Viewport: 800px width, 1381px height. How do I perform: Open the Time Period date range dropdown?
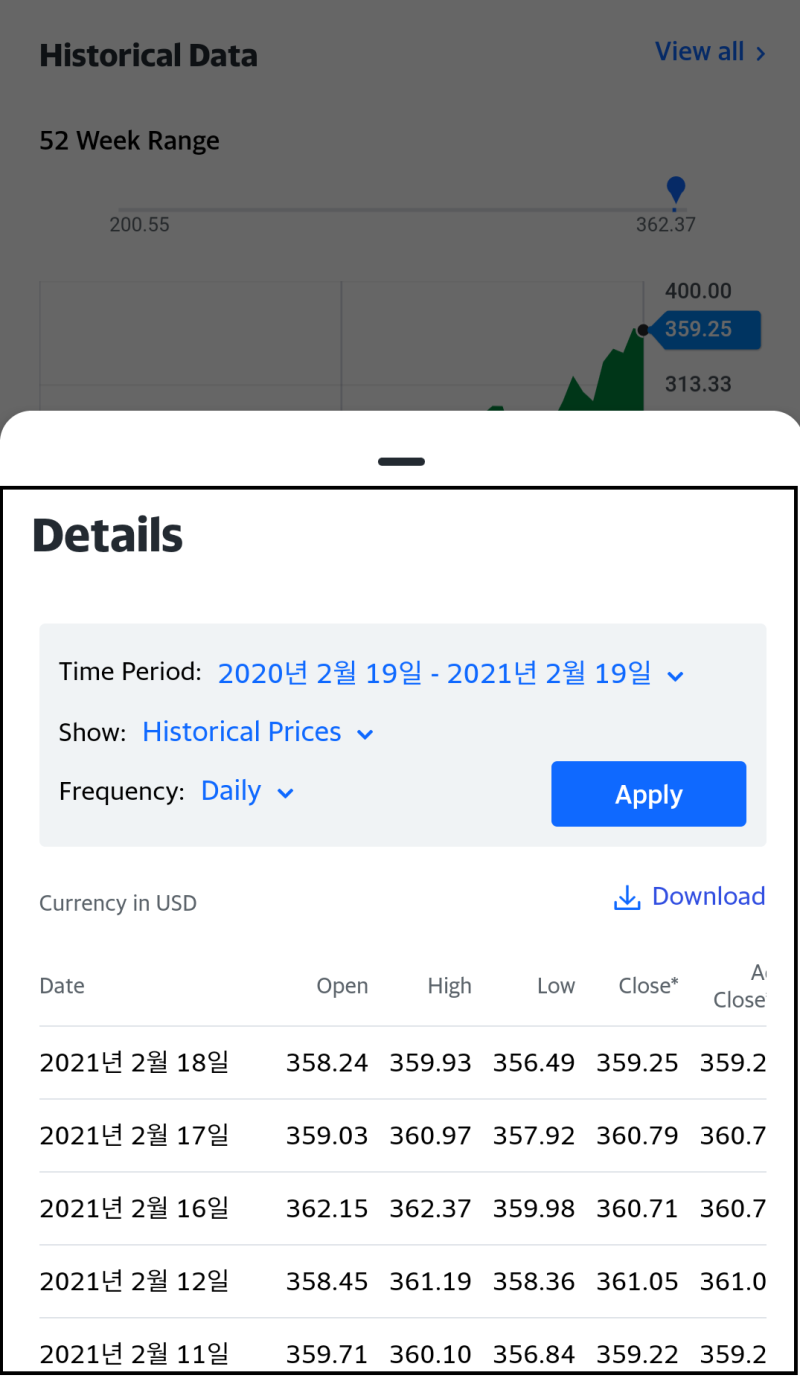pyautogui.click(x=434, y=674)
